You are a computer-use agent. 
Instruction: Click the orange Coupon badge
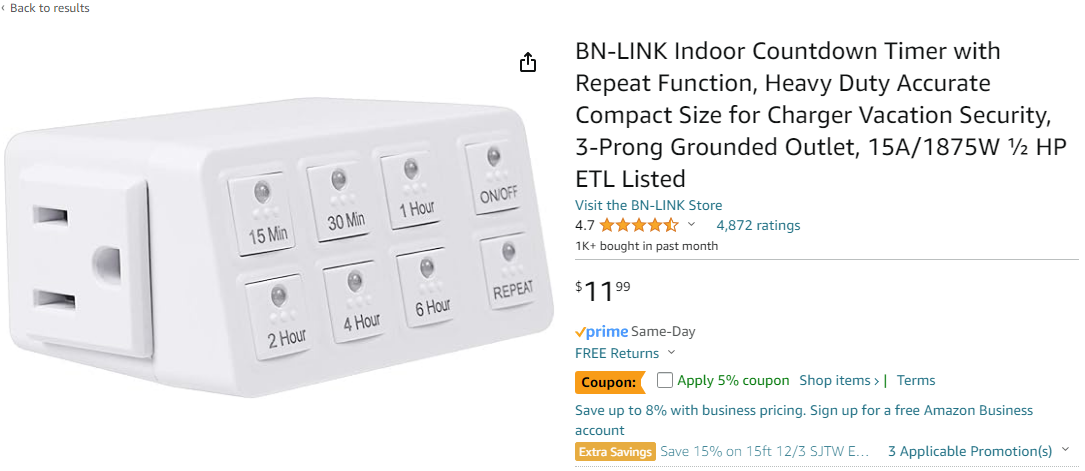(x=610, y=381)
